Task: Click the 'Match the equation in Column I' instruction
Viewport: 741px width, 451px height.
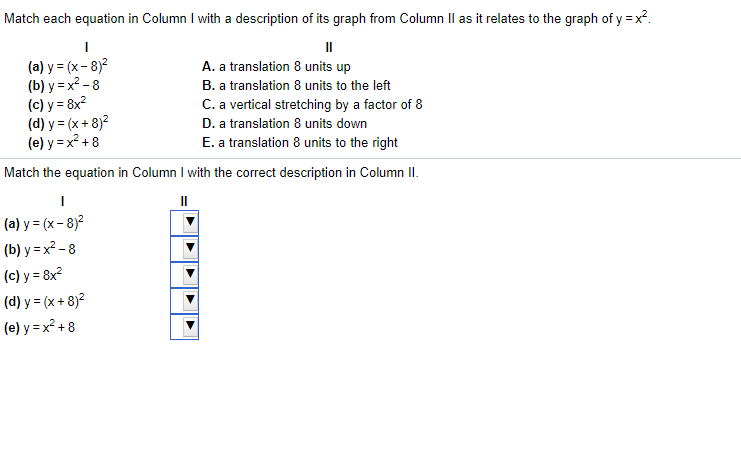Action: [211, 173]
